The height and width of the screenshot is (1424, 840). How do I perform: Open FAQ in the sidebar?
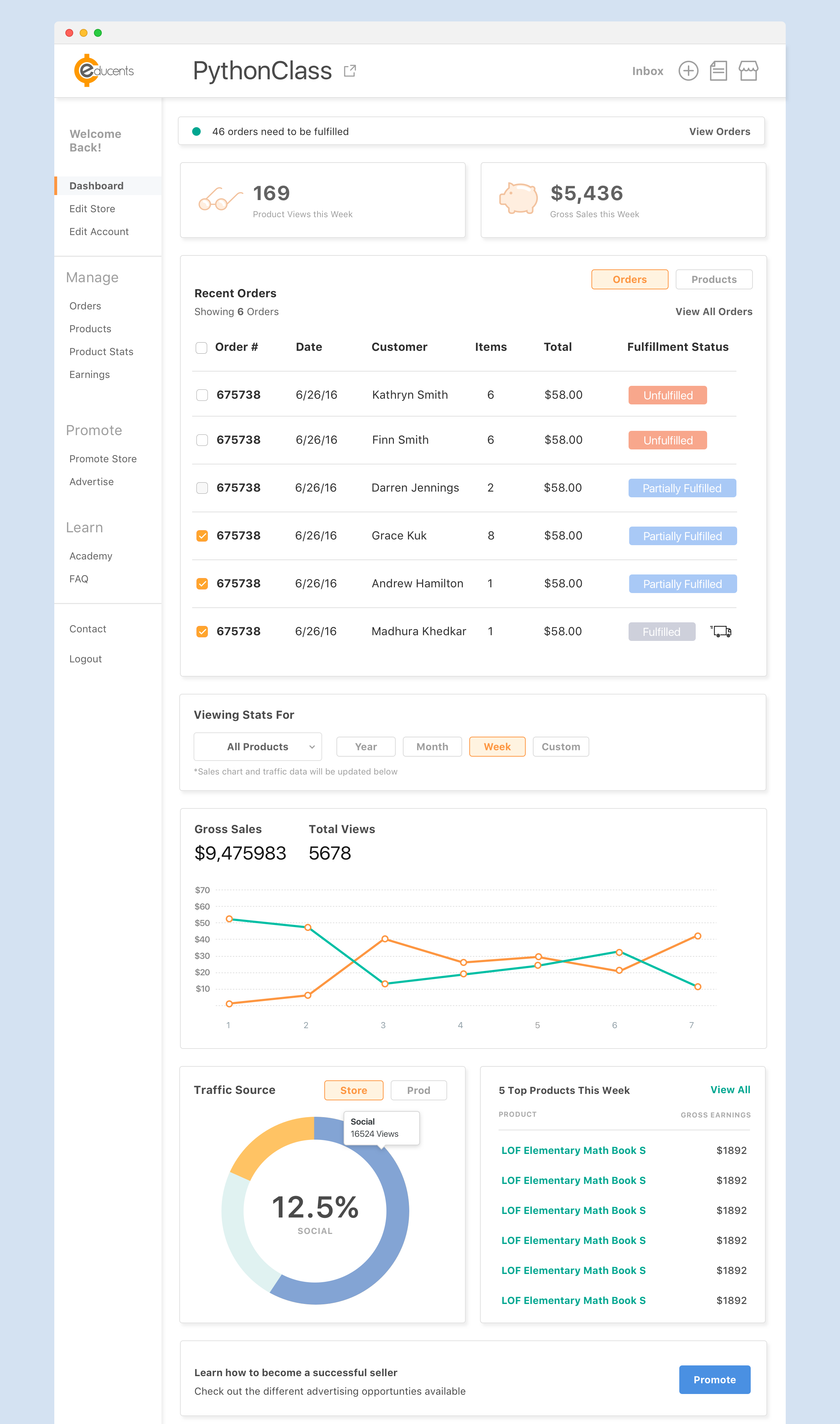pyautogui.click(x=79, y=579)
